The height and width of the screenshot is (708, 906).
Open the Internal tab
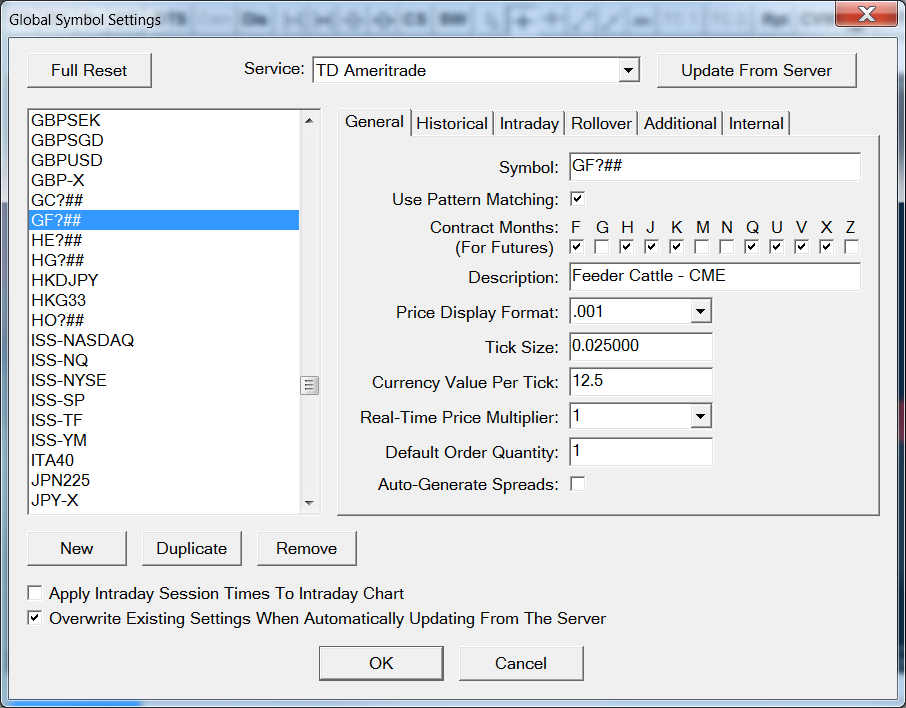756,124
